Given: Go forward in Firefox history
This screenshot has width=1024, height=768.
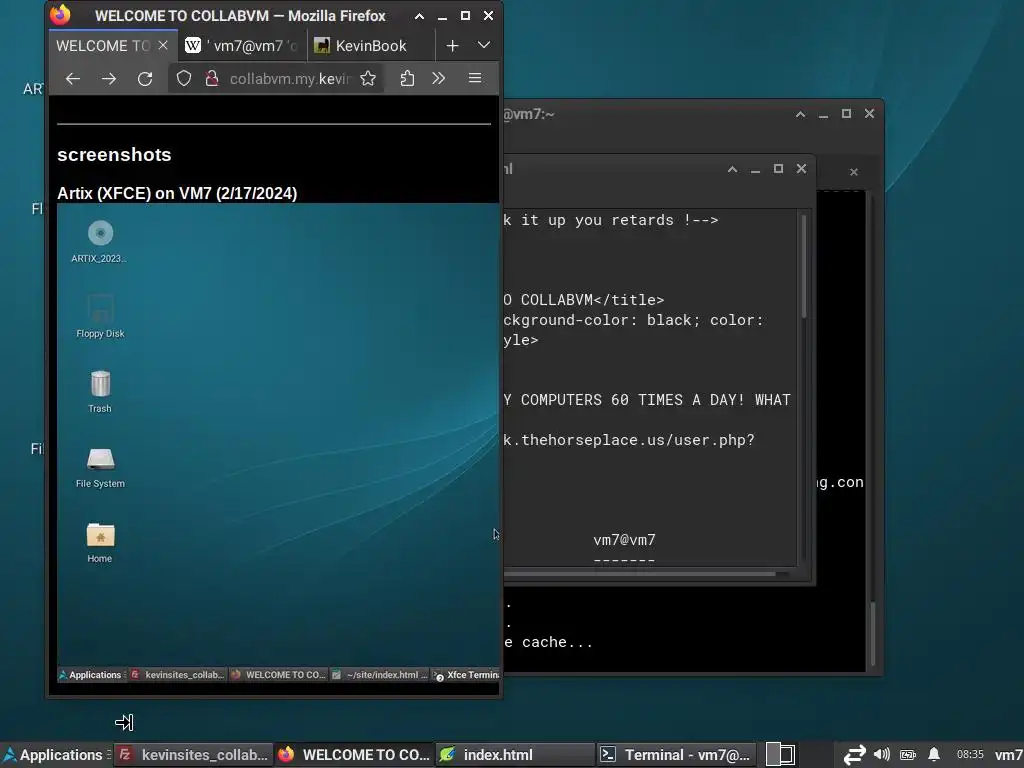Looking at the screenshot, I should point(109,79).
